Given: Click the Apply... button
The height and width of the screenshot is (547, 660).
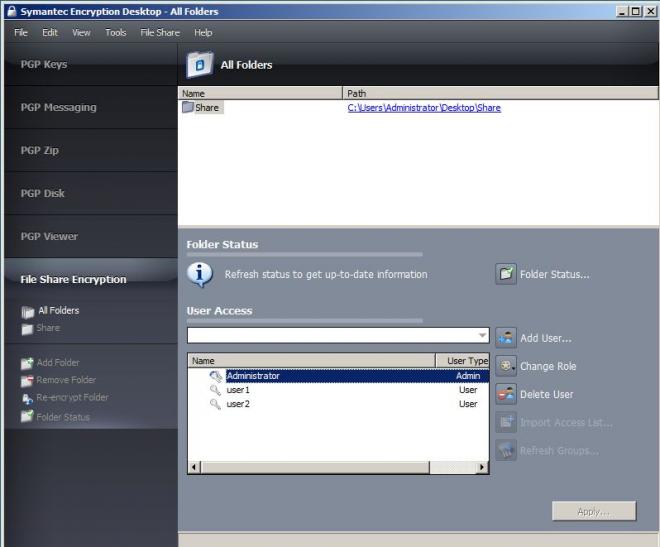Looking at the screenshot, I should pos(594,511).
